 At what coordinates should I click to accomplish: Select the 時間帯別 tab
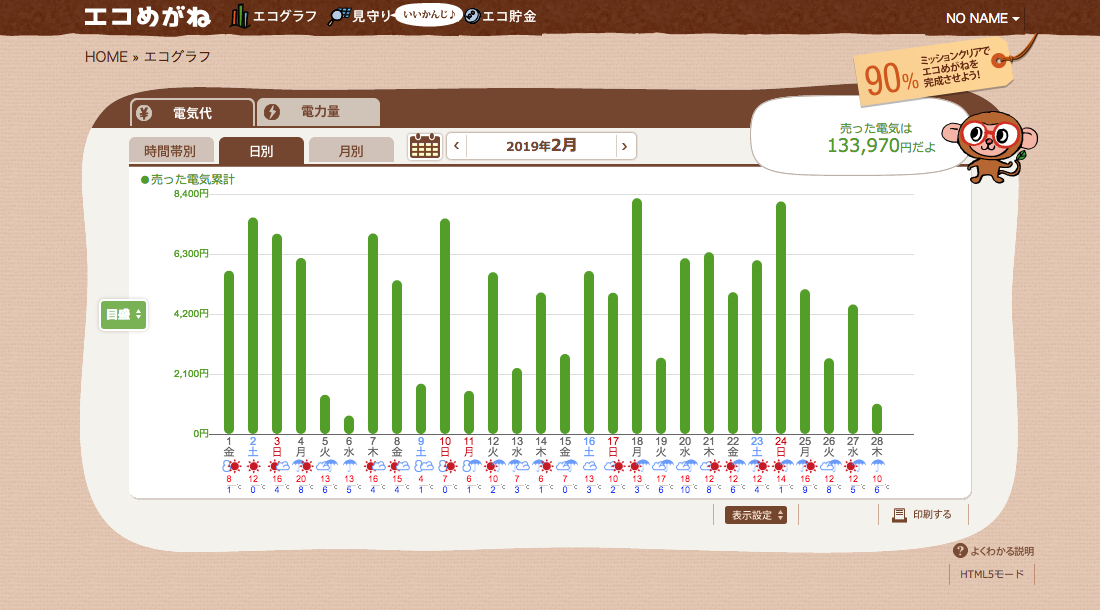coord(170,151)
